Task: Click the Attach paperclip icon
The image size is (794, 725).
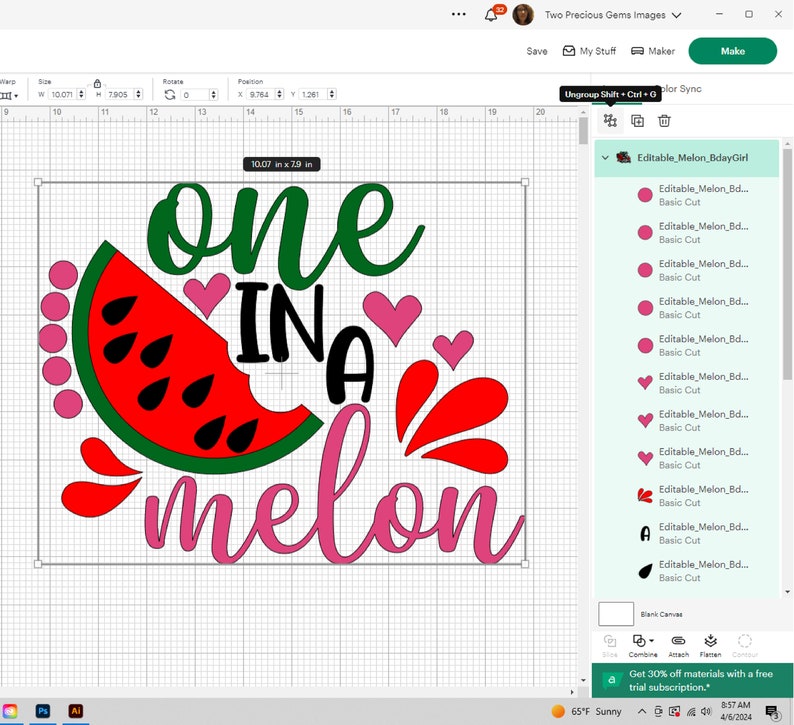Action: click(x=678, y=641)
